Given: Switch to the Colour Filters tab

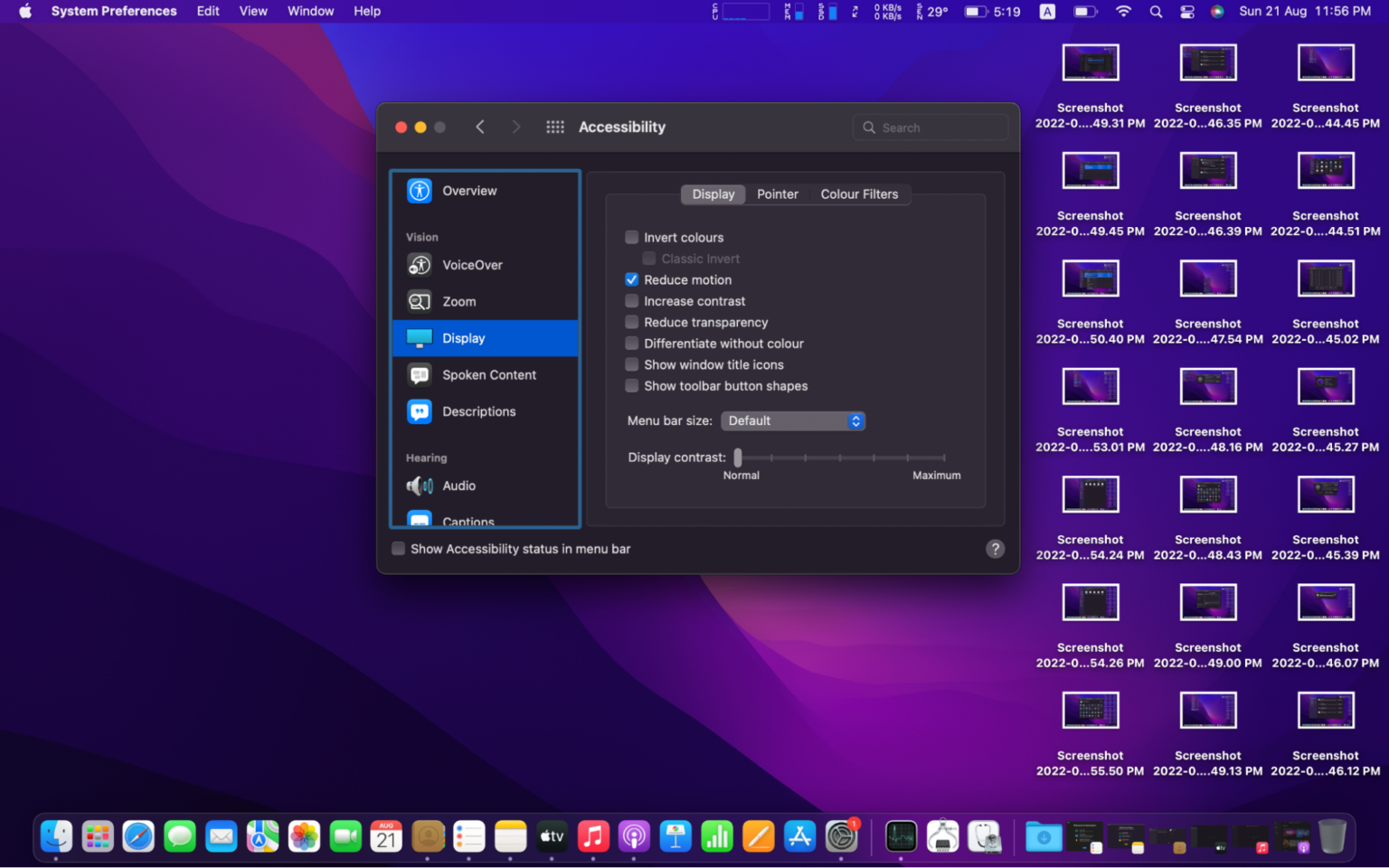Looking at the screenshot, I should coord(859,193).
